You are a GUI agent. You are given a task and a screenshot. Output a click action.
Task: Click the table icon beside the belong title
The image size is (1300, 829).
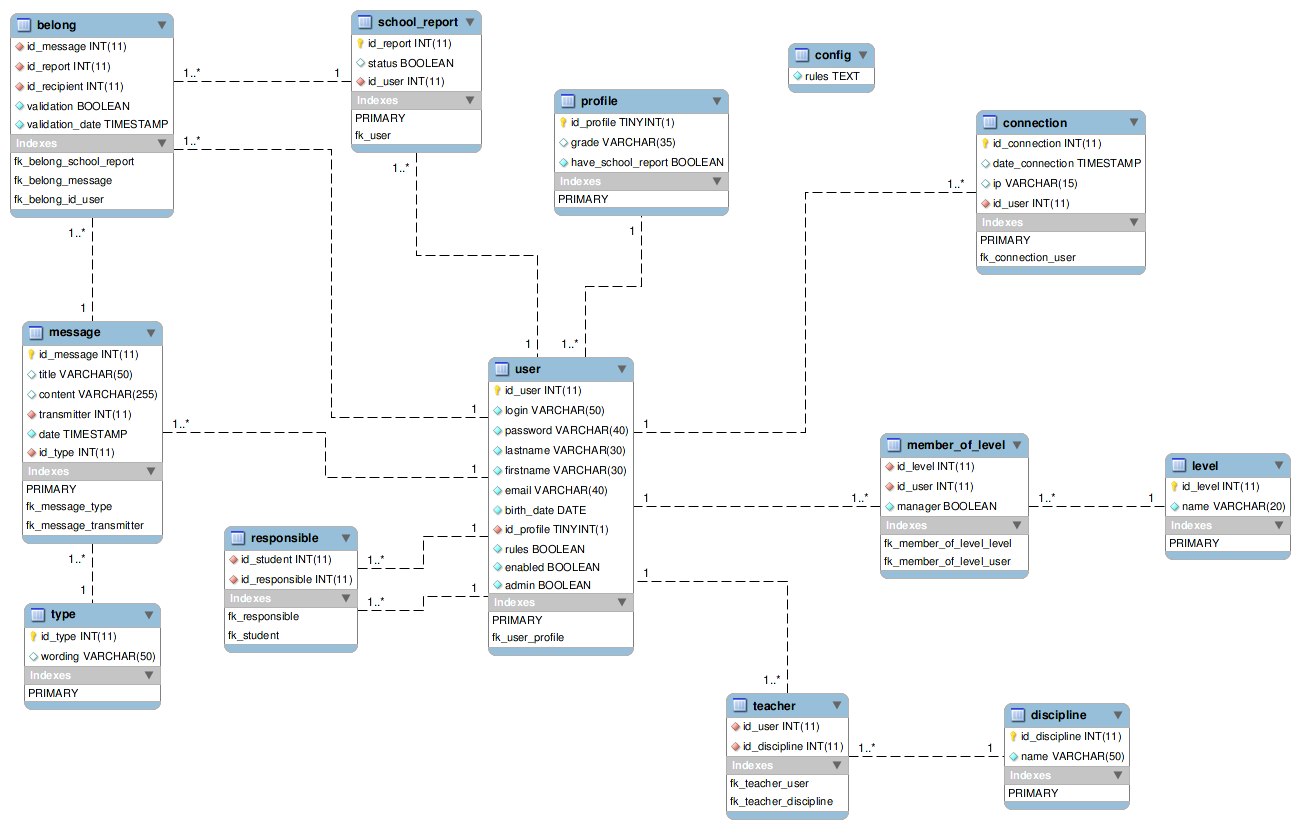pos(23,25)
